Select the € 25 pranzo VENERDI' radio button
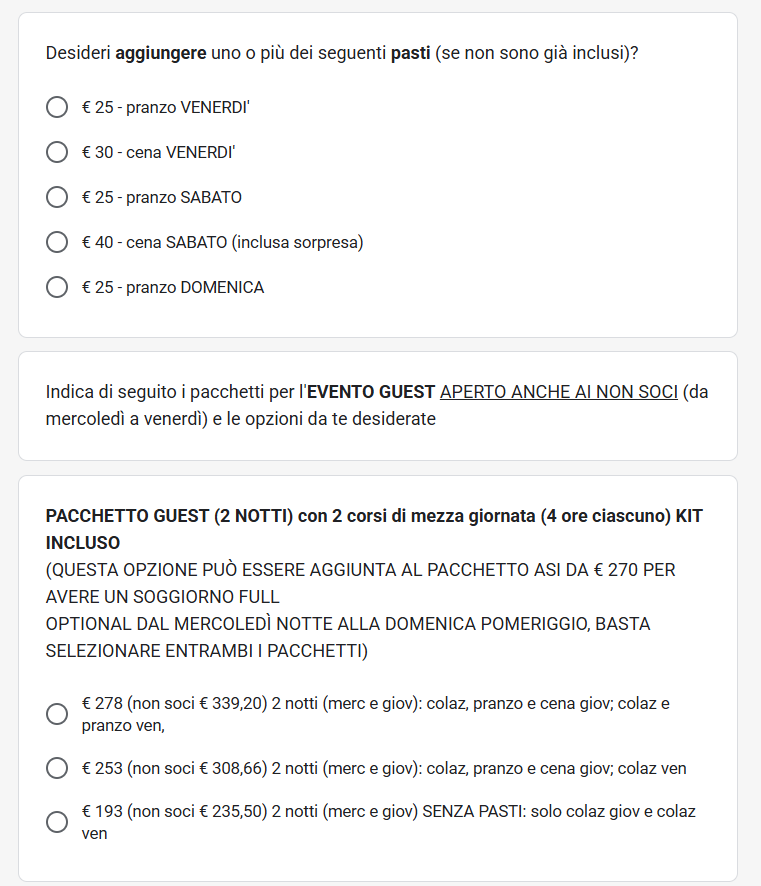Screen dimensions: 761x886 [57, 107]
